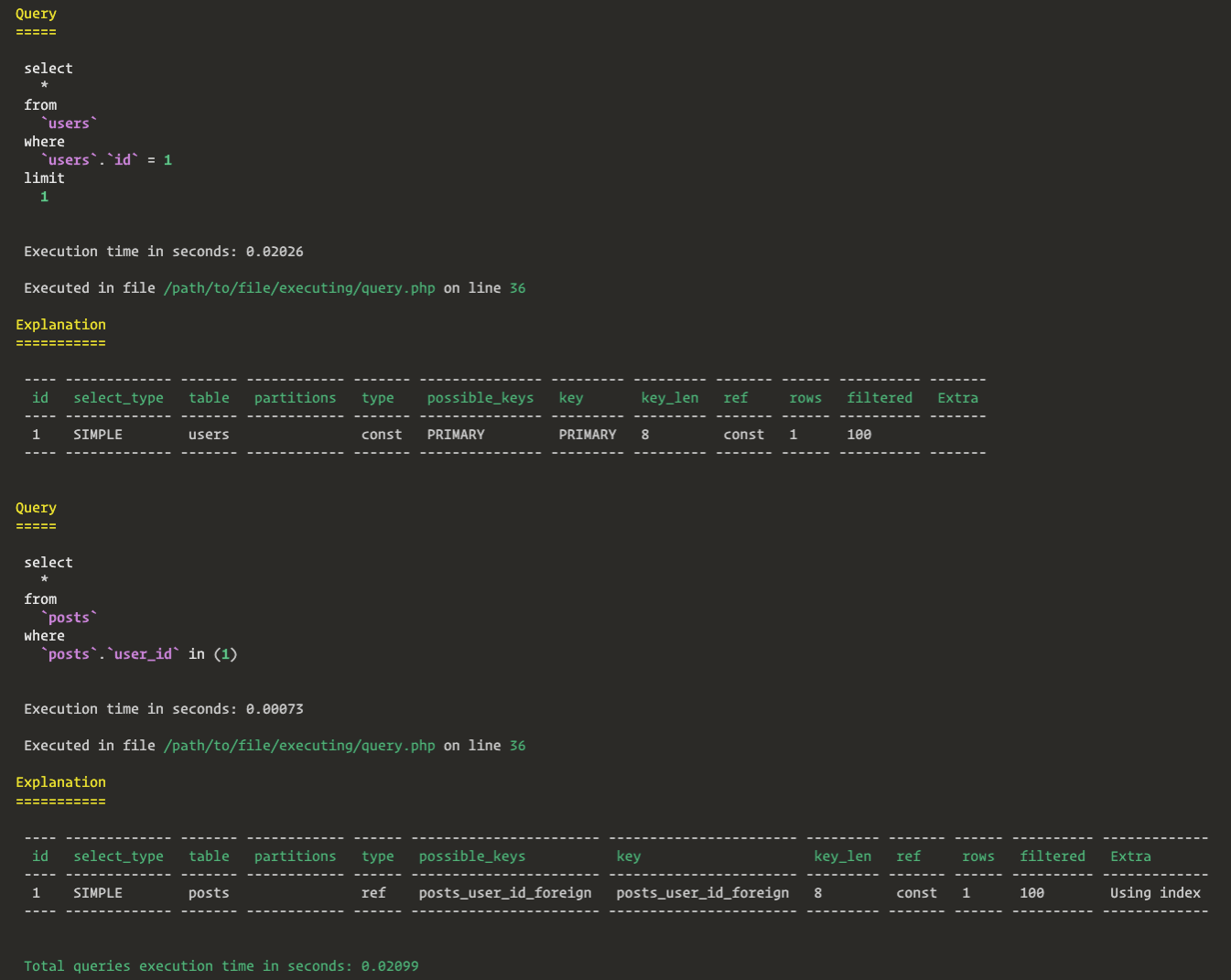
Task: Click the query.php file path below 0.02026 time
Action: tap(299, 288)
